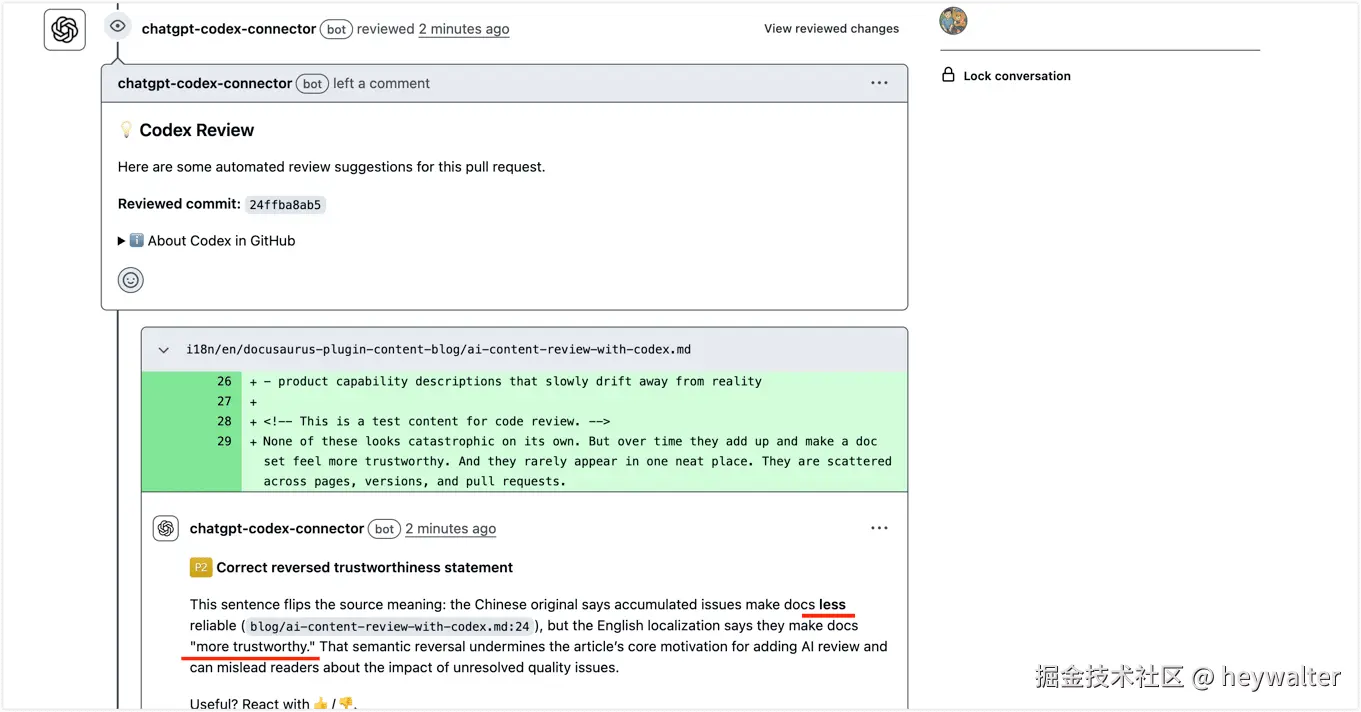
Task: Collapse the ai-content-review-with-codex.md diff
Action: (164, 350)
